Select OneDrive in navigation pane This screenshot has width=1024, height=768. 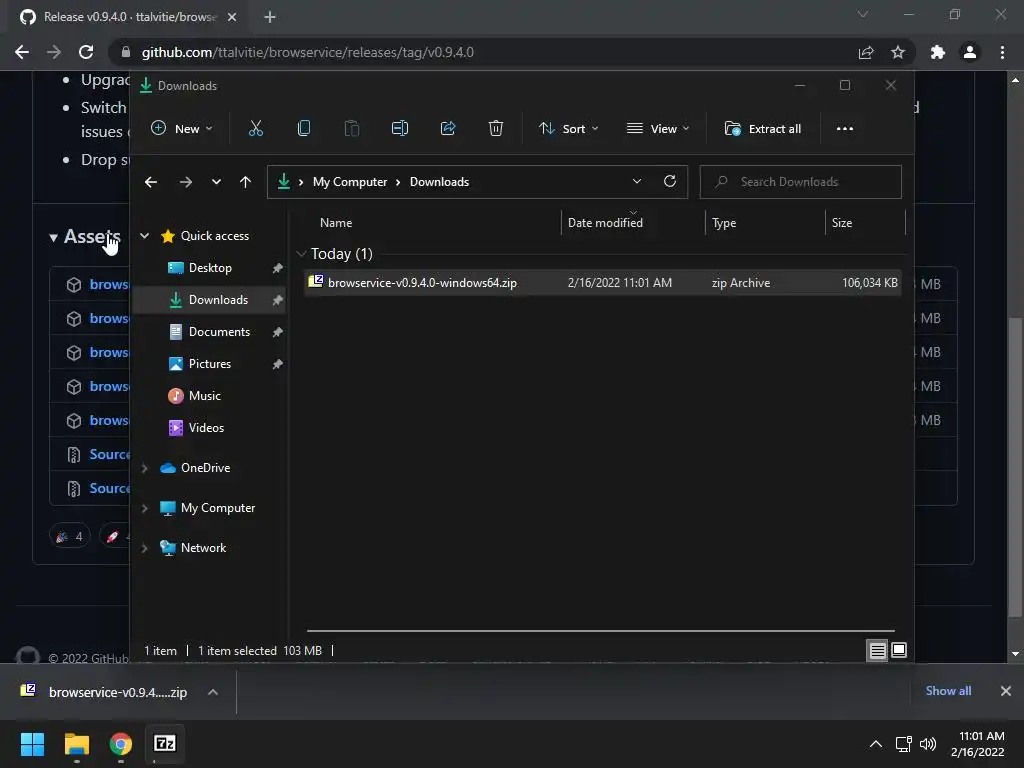click(x=205, y=468)
